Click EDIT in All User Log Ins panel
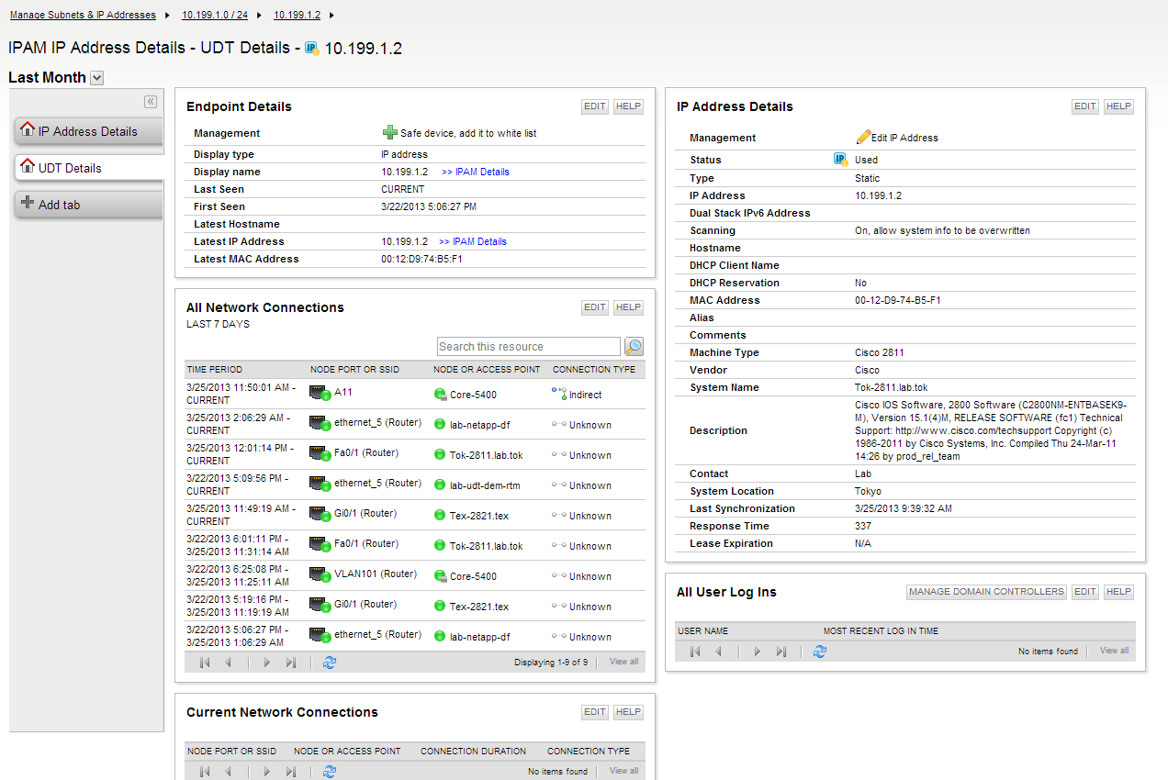1168x780 pixels. pos(1085,592)
